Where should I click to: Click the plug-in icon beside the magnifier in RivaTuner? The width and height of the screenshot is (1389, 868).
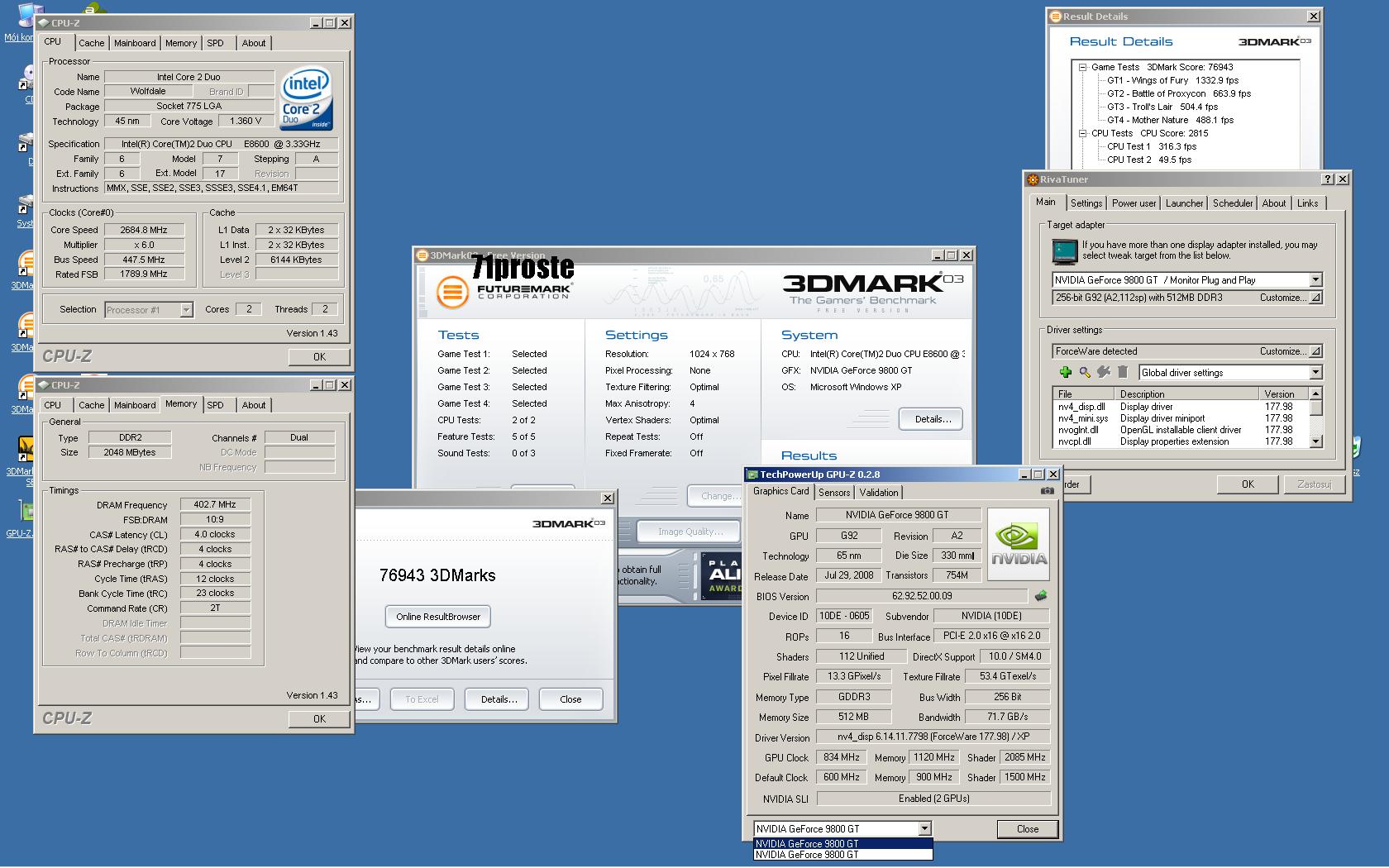(x=1104, y=373)
